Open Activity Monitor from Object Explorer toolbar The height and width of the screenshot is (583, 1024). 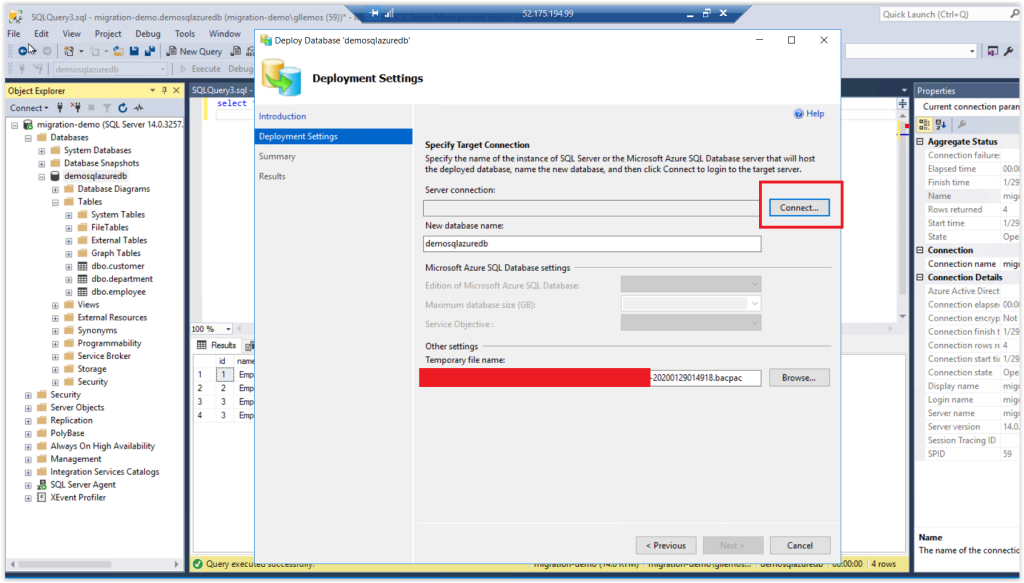pos(138,108)
